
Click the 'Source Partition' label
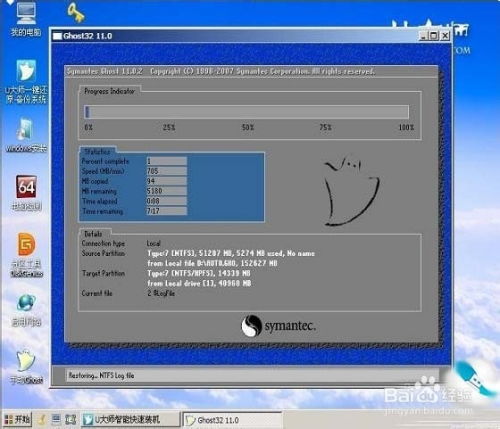103,253
